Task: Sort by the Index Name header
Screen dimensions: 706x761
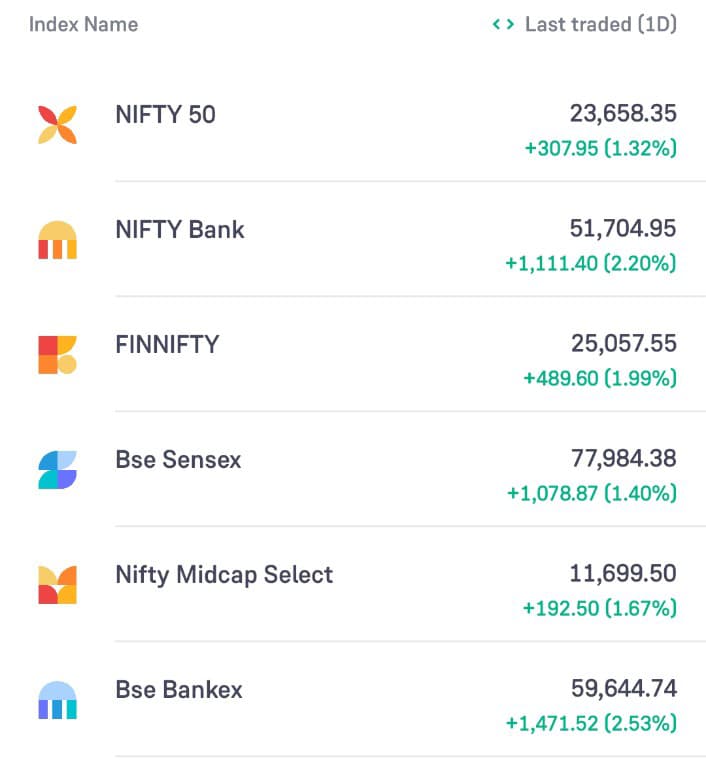Action: pyautogui.click(x=83, y=24)
